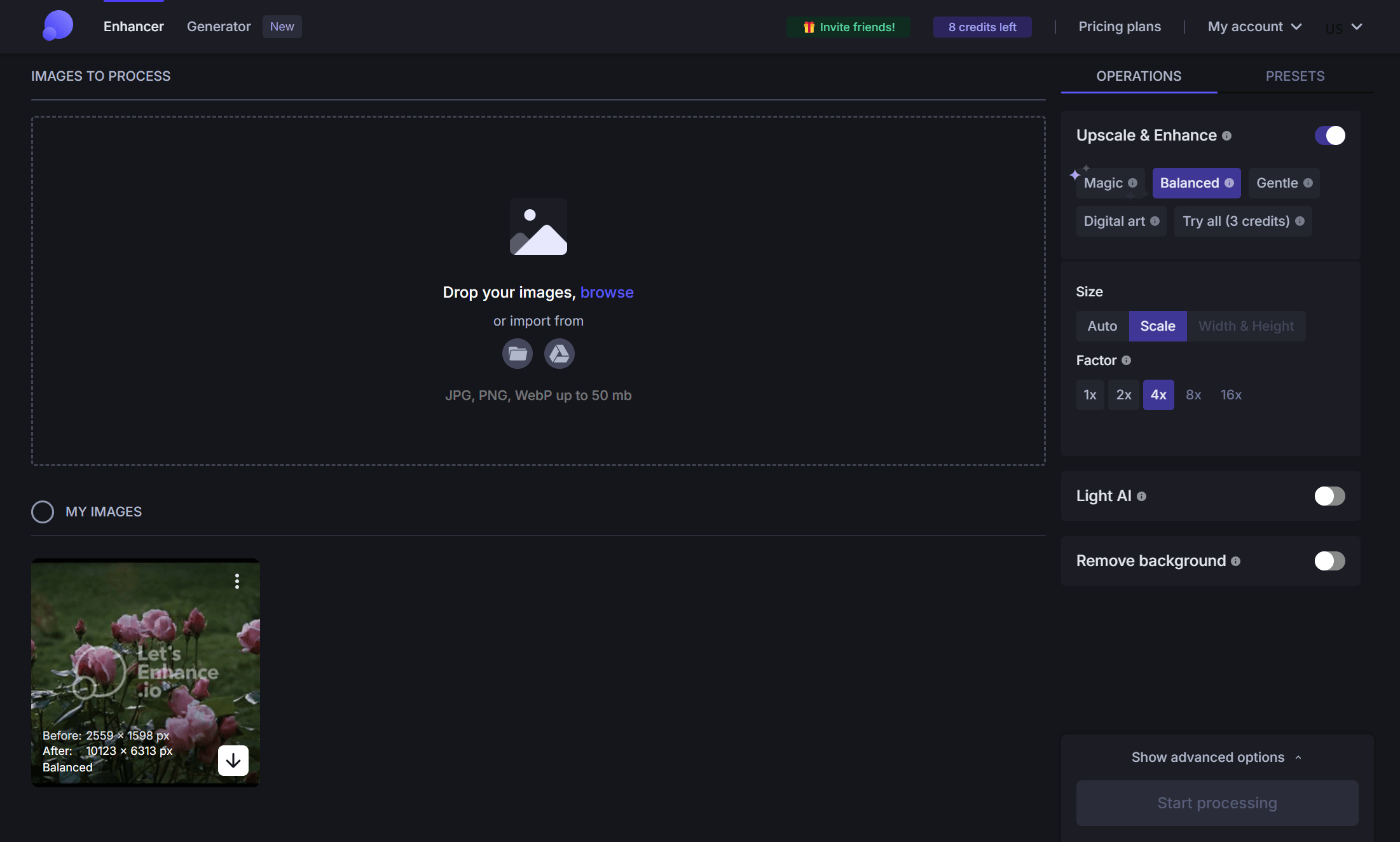The image size is (1400, 842).
Task: Switch to the PRESETS tab
Action: pyautogui.click(x=1296, y=76)
